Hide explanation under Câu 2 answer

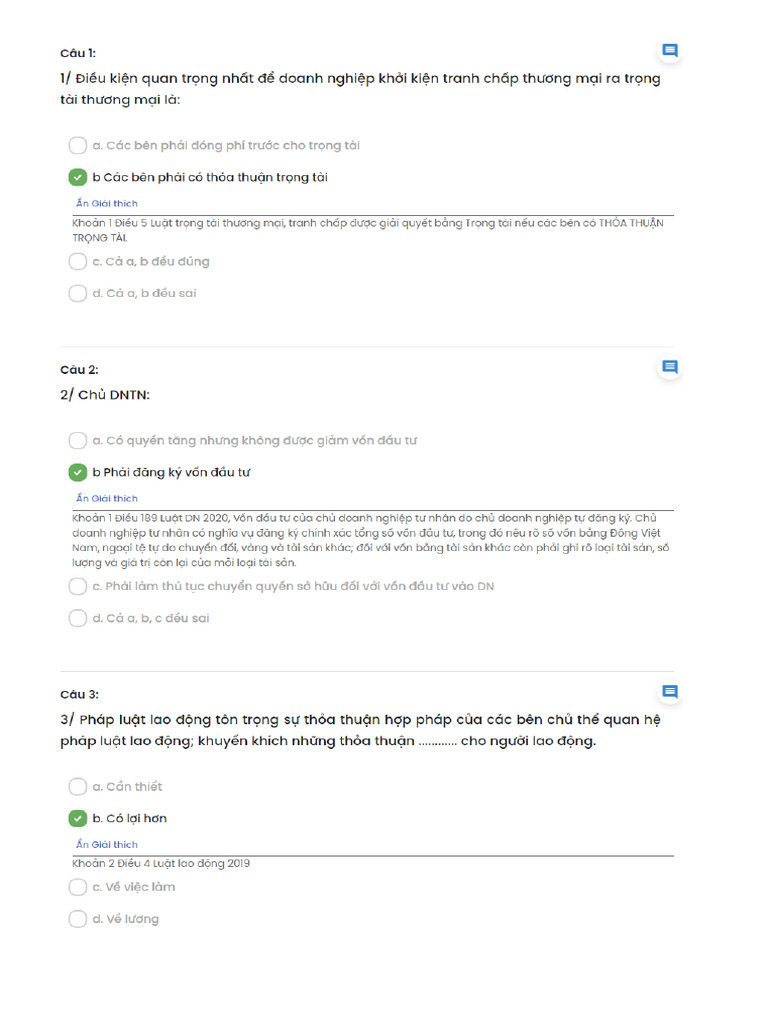tap(107, 498)
